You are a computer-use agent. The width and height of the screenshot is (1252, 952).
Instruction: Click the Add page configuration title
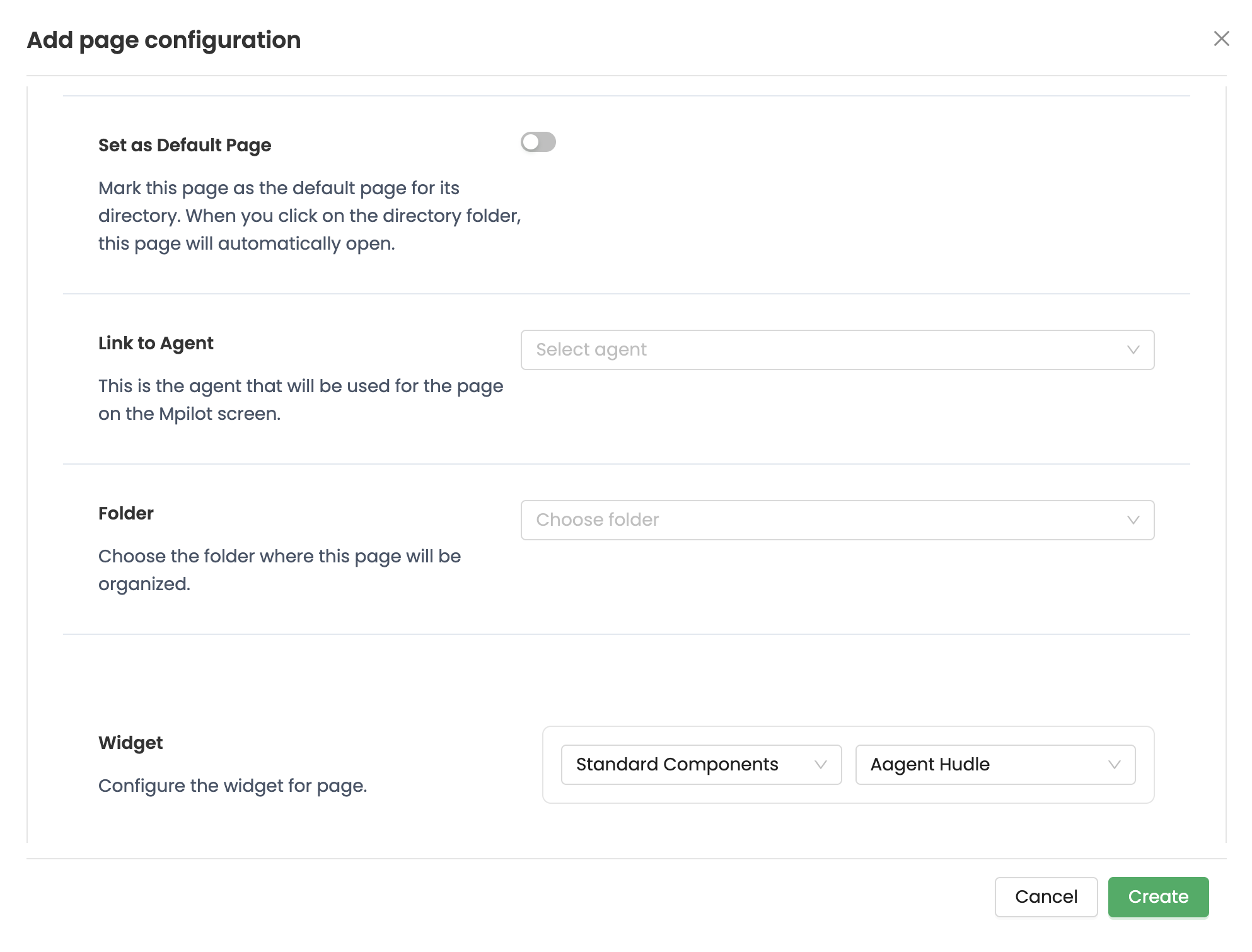[164, 40]
